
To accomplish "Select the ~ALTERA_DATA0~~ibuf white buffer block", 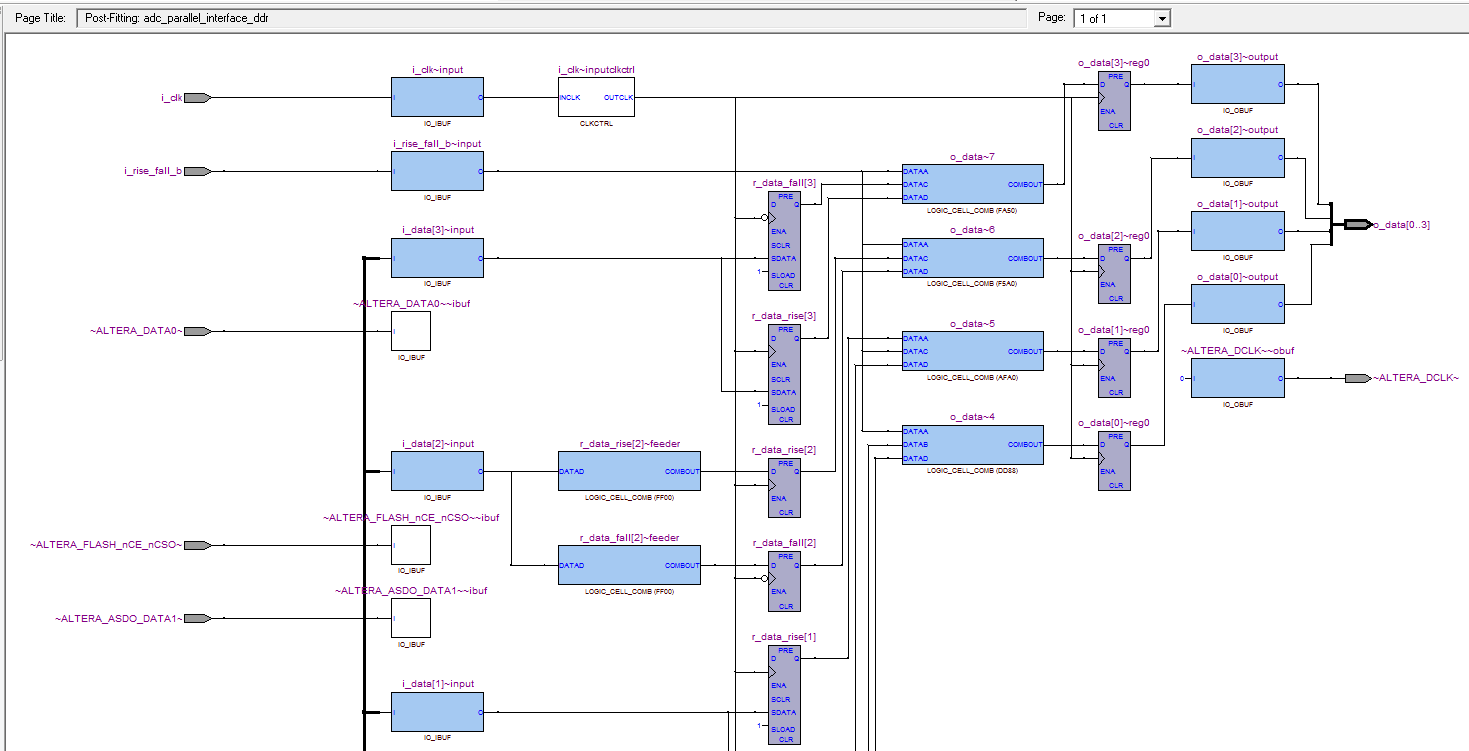I will pyautogui.click(x=411, y=331).
